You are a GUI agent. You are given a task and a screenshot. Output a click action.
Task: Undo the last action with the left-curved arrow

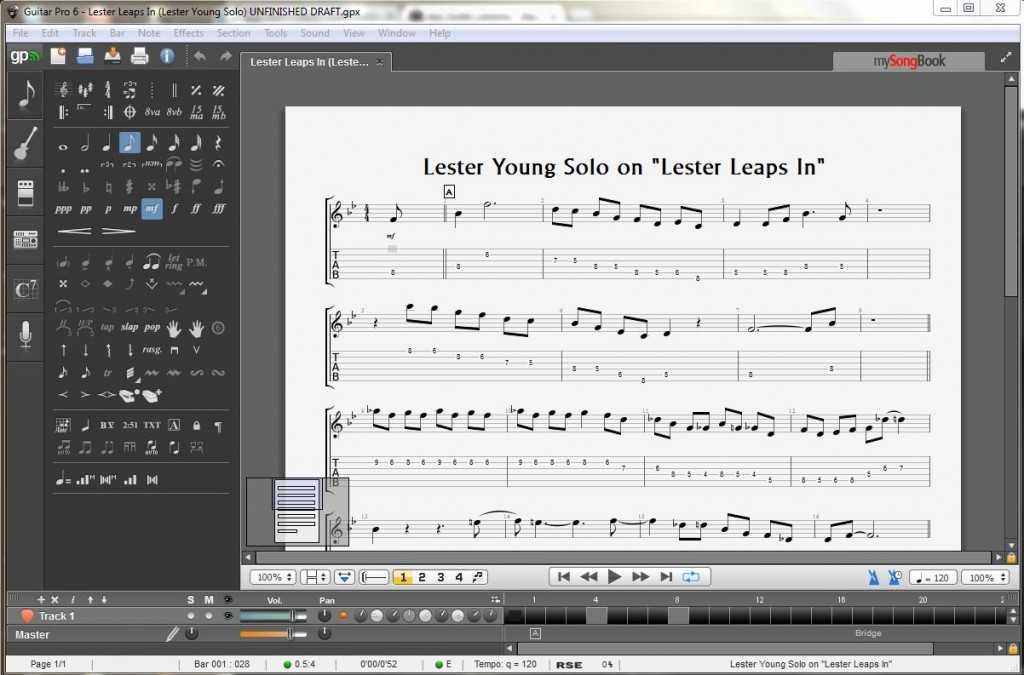[200, 56]
